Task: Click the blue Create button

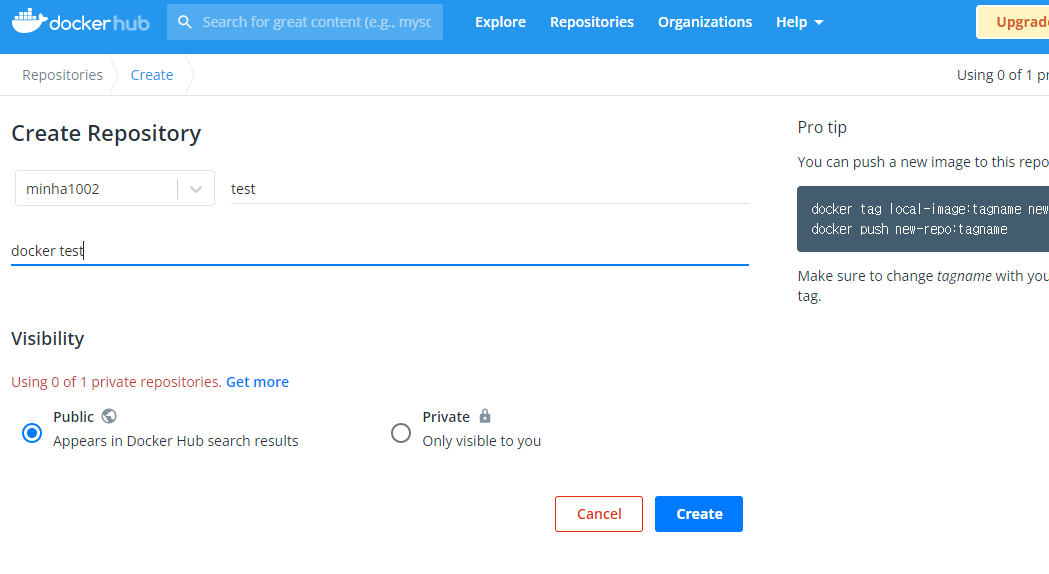Action: (x=698, y=514)
